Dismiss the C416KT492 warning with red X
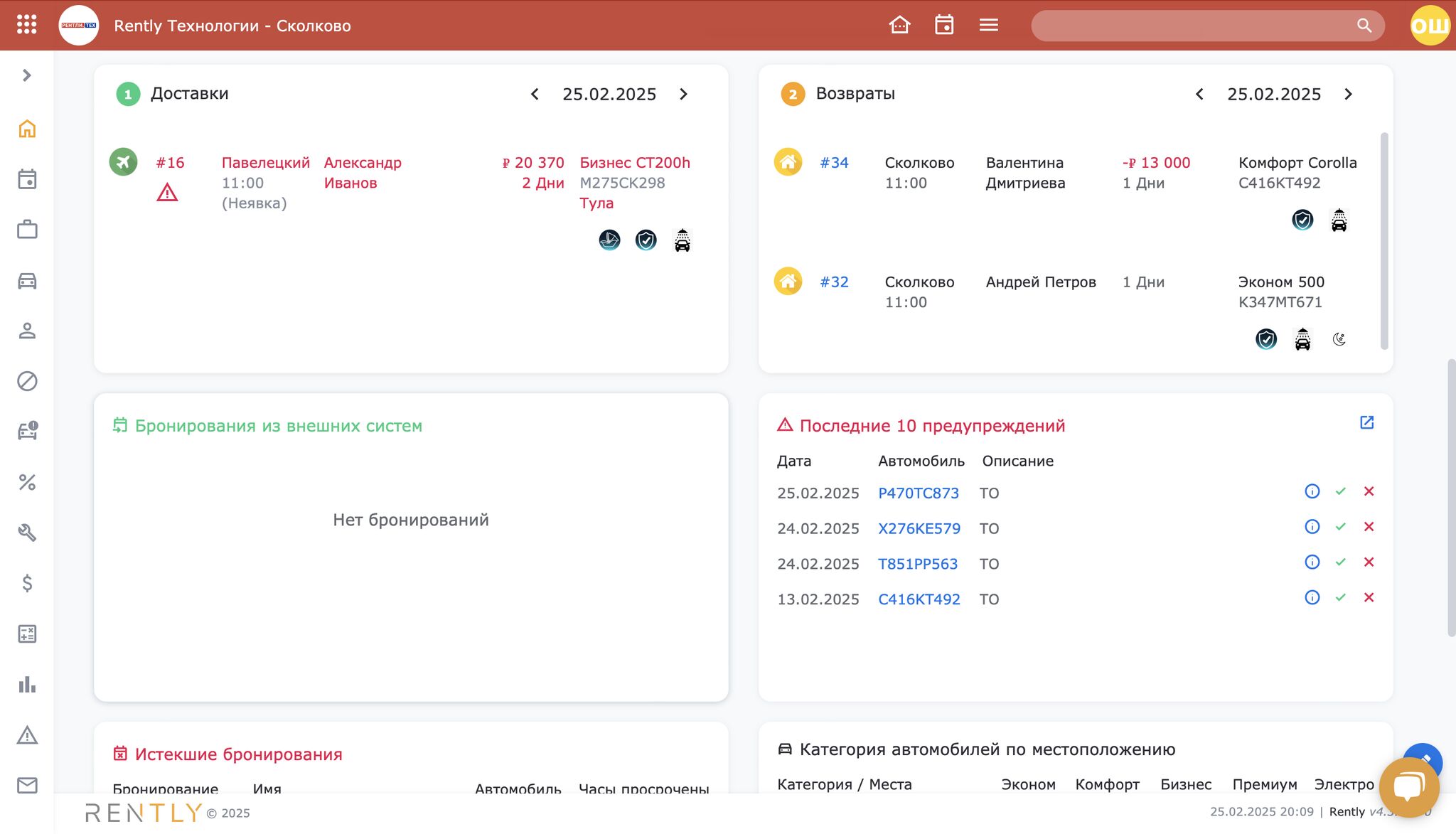The height and width of the screenshot is (834, 1456). 1369,597
